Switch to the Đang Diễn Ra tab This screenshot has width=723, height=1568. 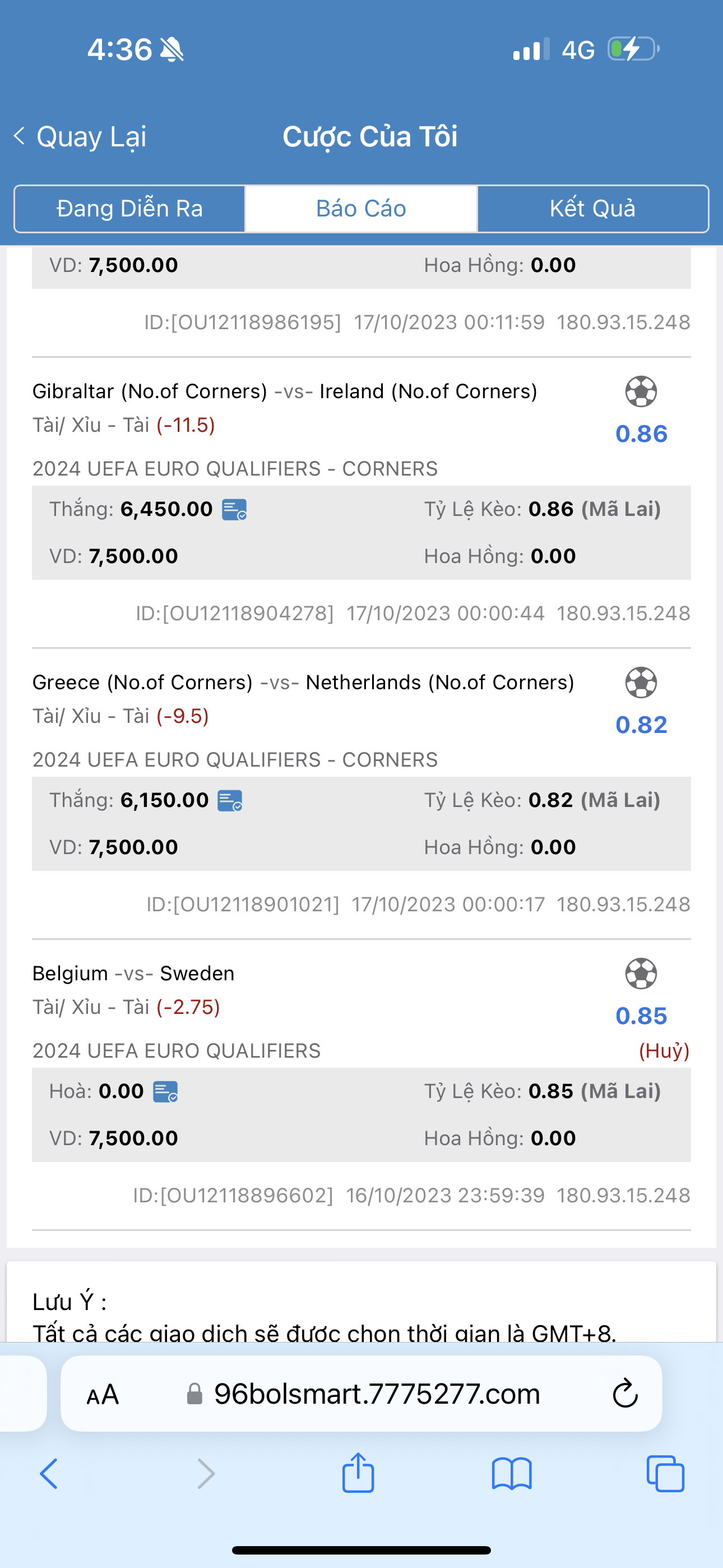(129, 209)
